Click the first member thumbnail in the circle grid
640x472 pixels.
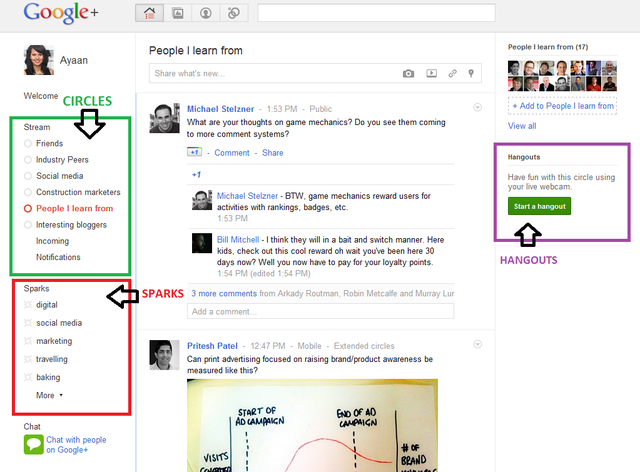tap(514, 68)
